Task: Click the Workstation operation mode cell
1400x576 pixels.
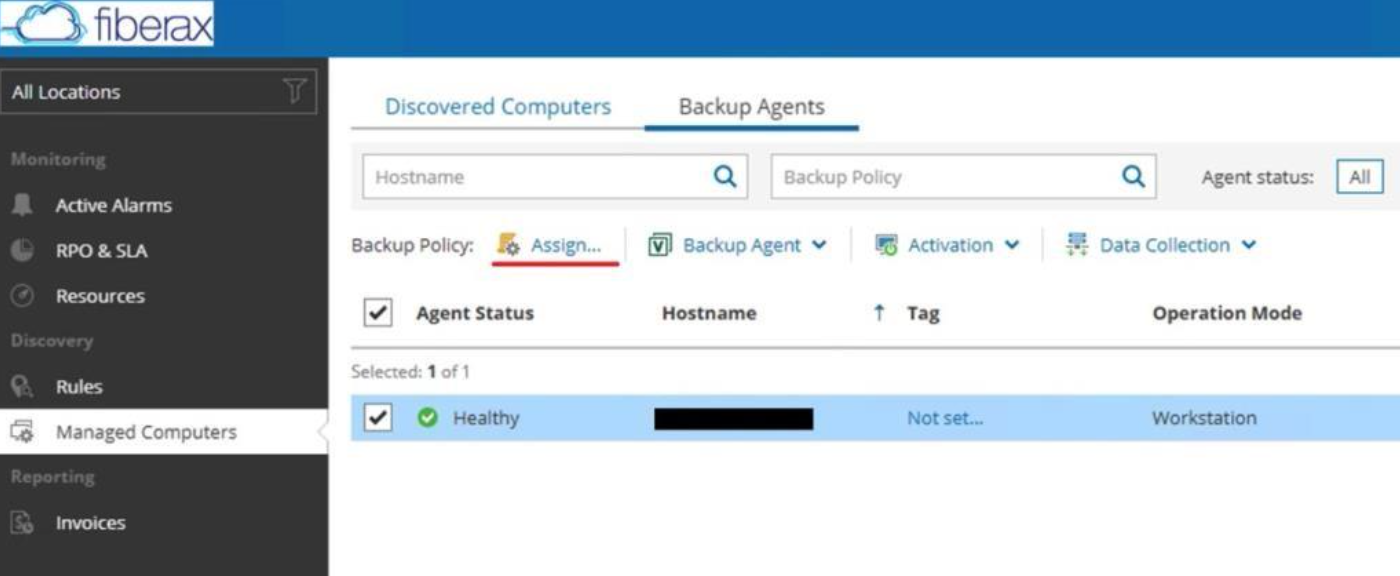Action: coord(1204,418)
